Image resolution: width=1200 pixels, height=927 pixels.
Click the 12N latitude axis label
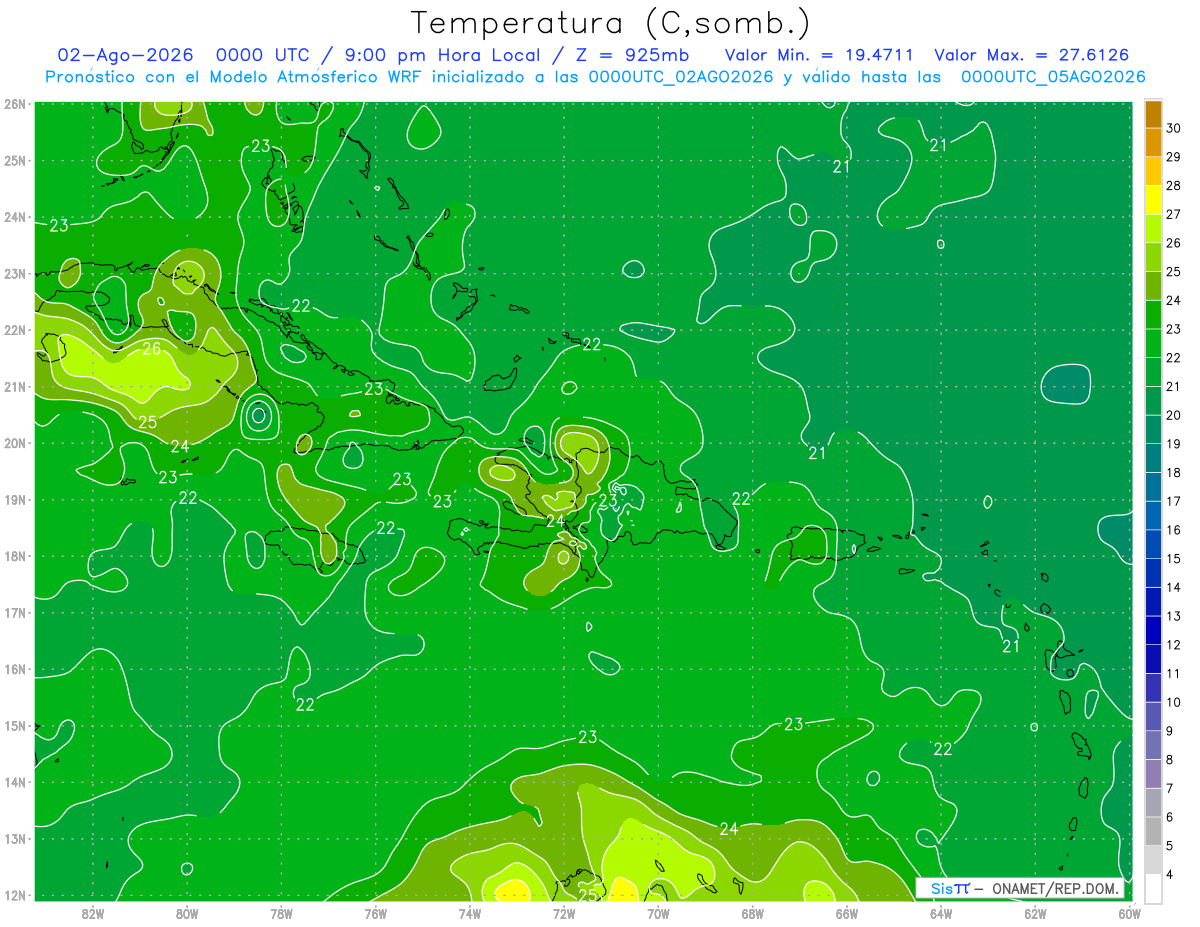15,896
